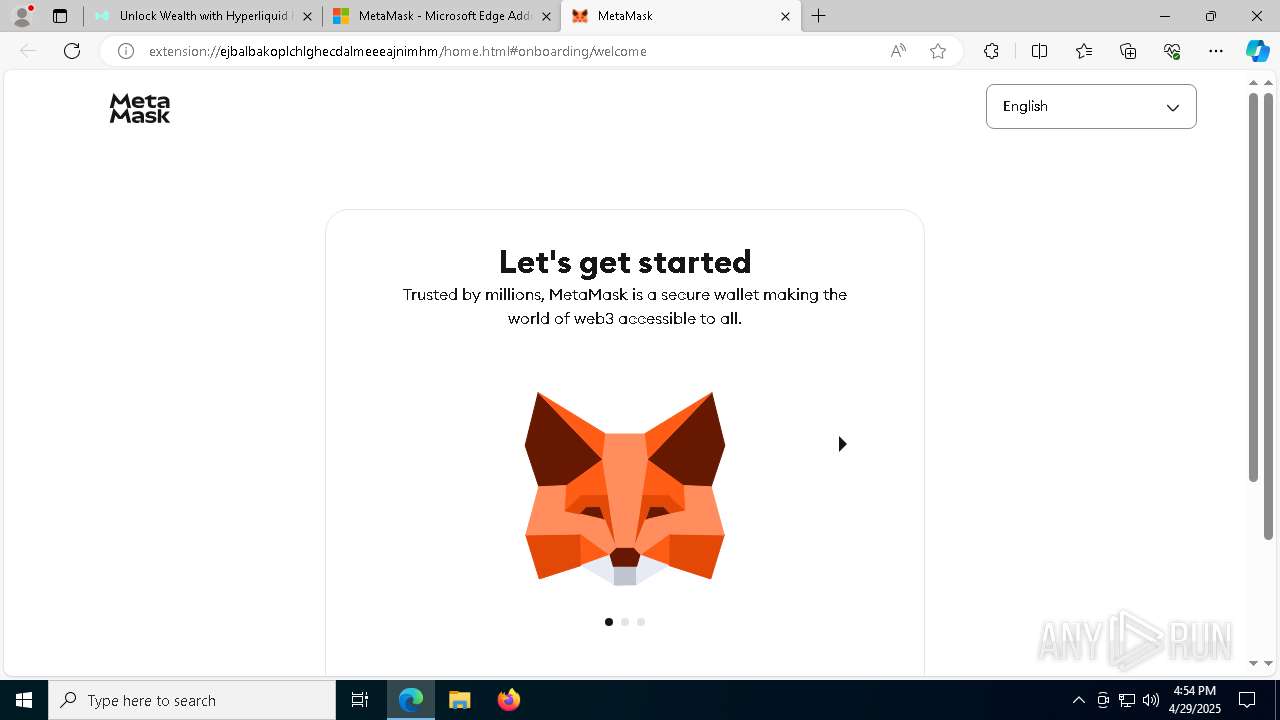This screenshot has height=720, width=1280.
Task: Open the Extensions puzzle icon
Action: 991,51
